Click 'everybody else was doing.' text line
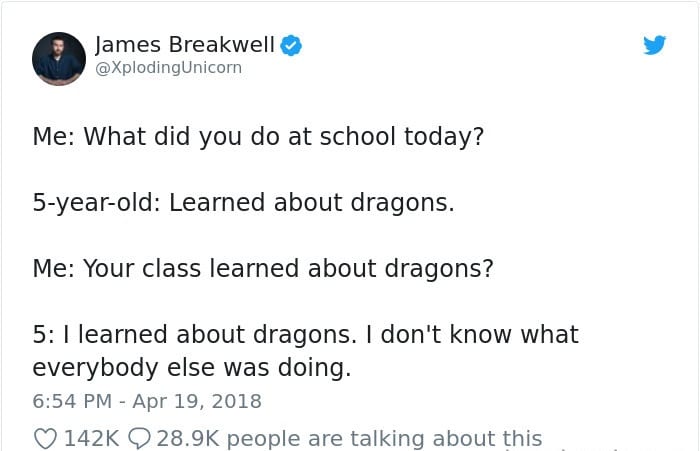The width and height of the screenshot is (700, 451). [192, 368]
